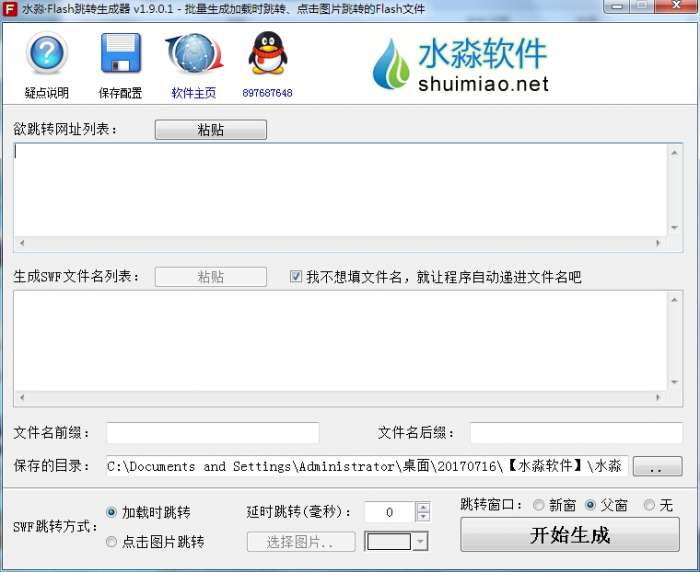This screenshot has height=572, width=700.
Task: Click the 疑点说明 label text
Action: [x=46, y=93]
